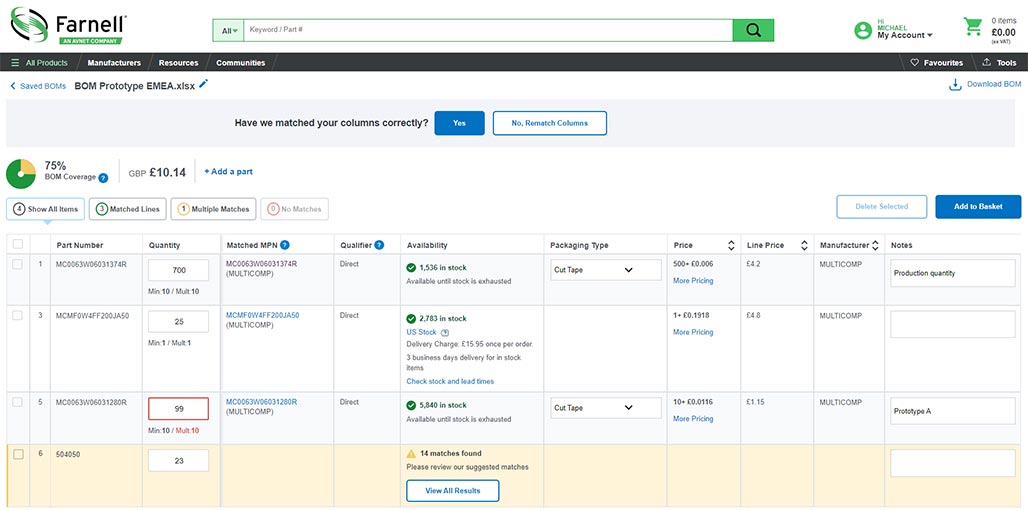Click the Prototype A notes field

point(953,411)
